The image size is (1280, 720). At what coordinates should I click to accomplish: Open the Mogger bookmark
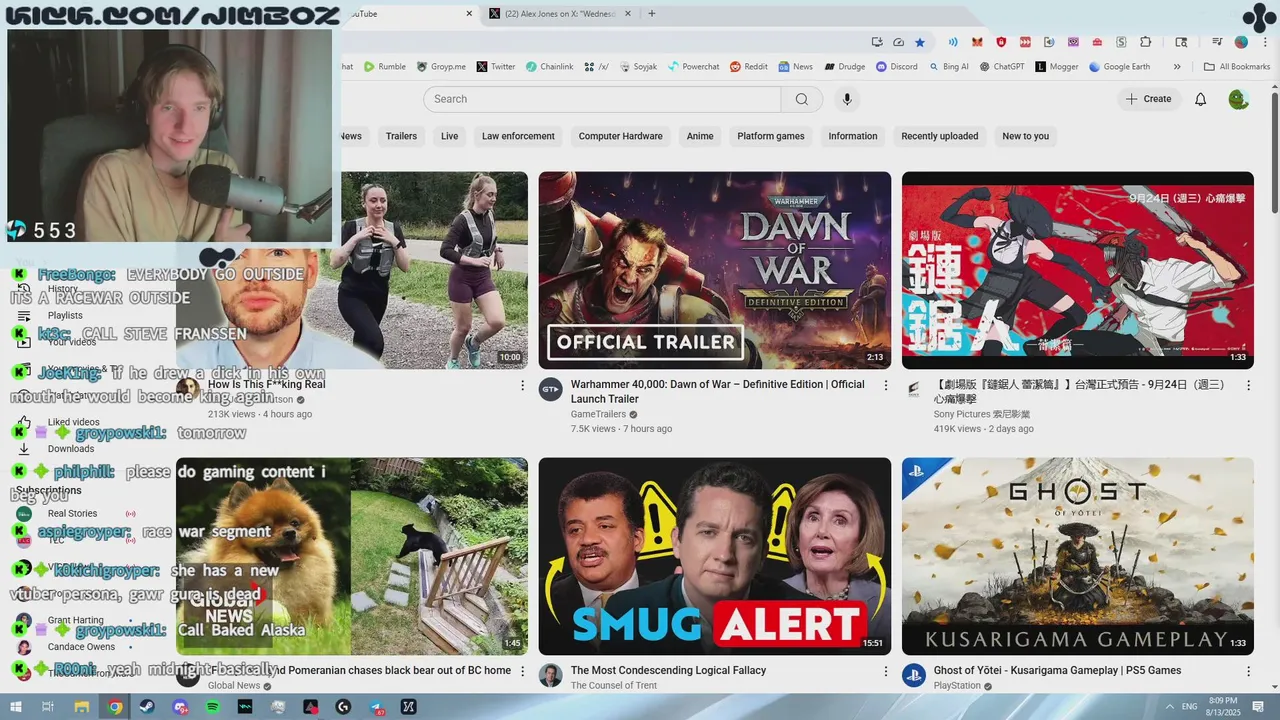[1057, 67]
